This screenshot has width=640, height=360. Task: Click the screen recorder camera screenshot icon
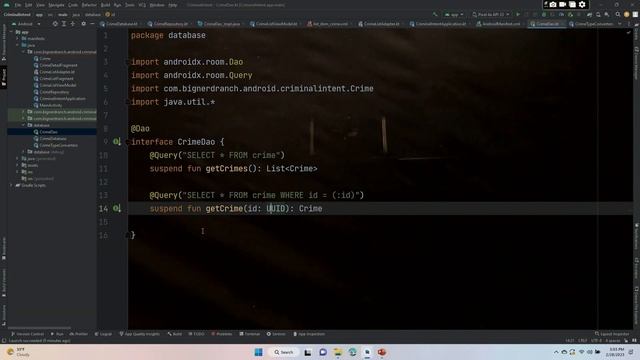(553, 4)
